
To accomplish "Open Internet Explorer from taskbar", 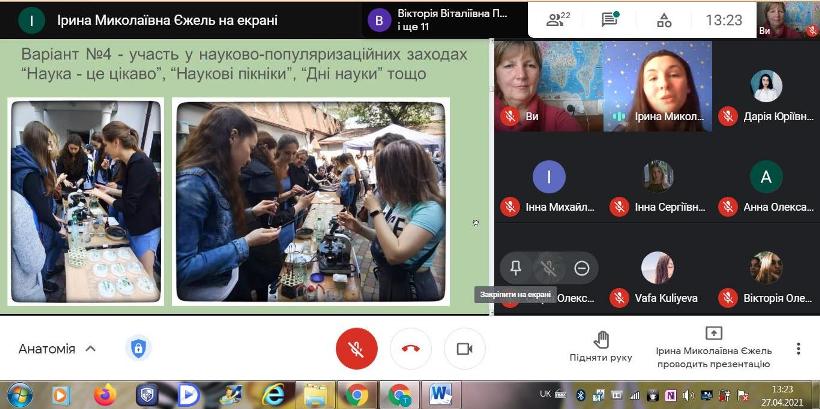I will coord(273,395).
